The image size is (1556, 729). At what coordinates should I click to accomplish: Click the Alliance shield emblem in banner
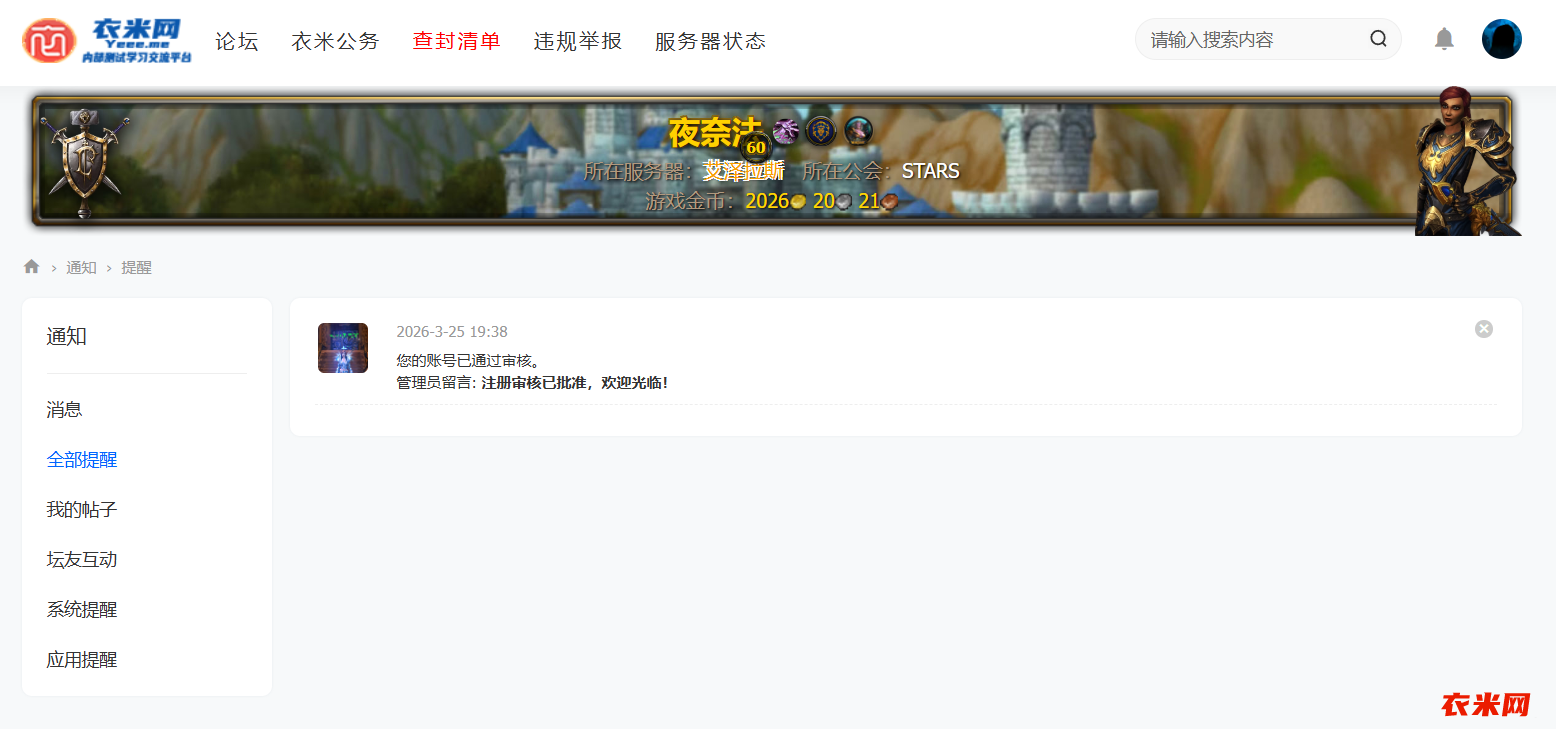84,162
